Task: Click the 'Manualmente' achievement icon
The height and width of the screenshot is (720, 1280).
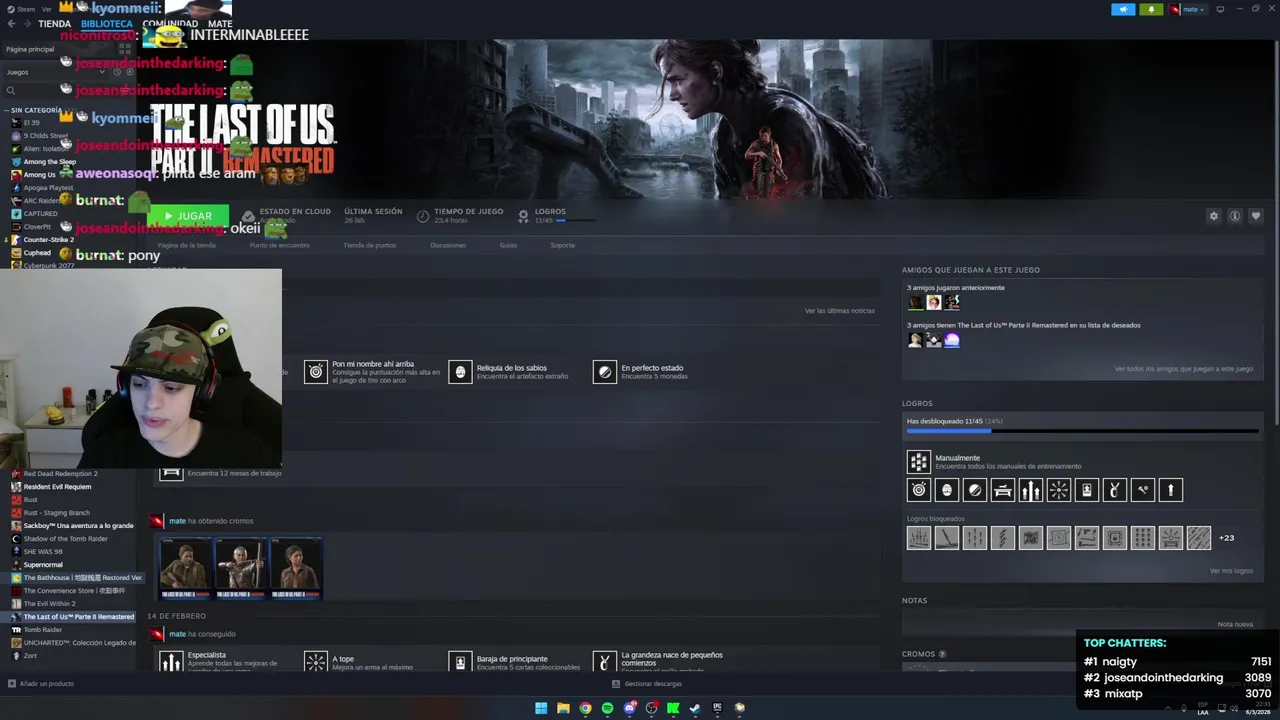Action: coord(918,462)
